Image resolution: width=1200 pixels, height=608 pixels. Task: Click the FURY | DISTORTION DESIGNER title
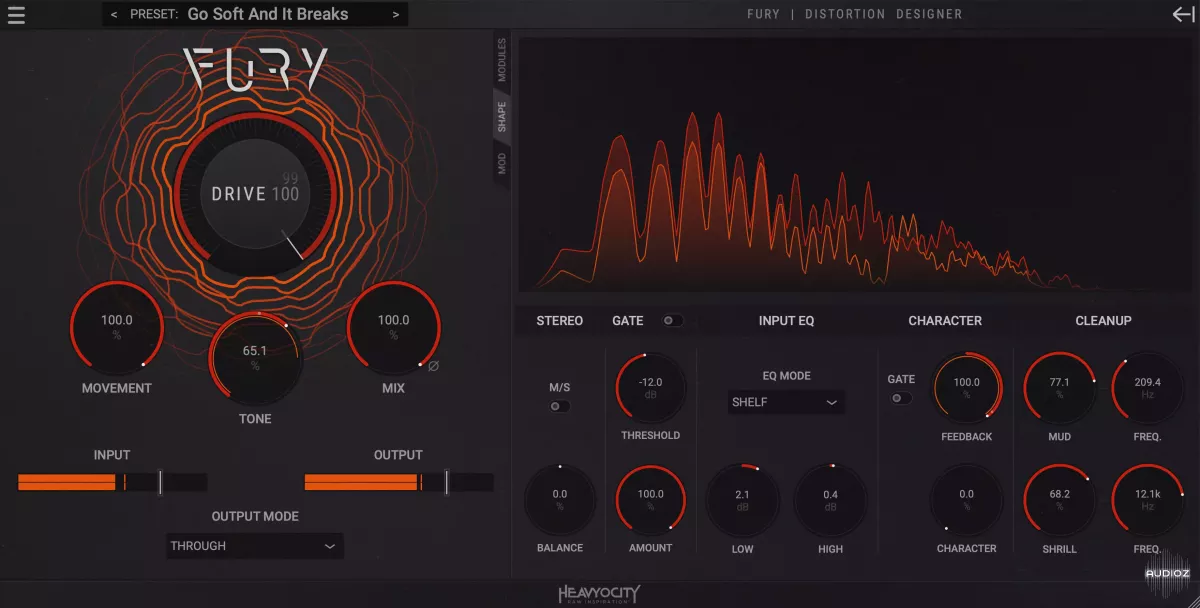855,14
